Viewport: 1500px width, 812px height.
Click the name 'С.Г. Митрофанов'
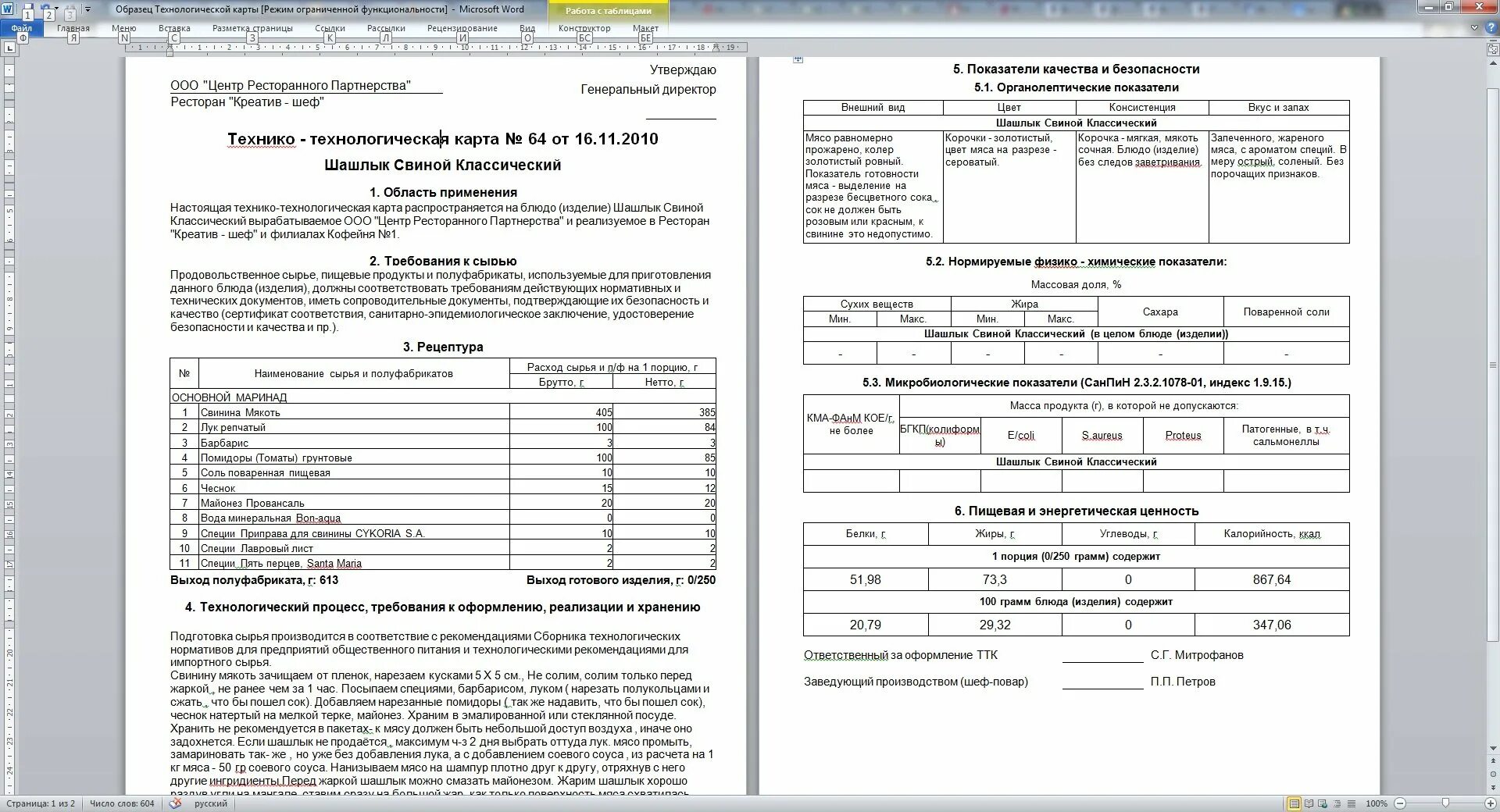tap(1197, 655)
